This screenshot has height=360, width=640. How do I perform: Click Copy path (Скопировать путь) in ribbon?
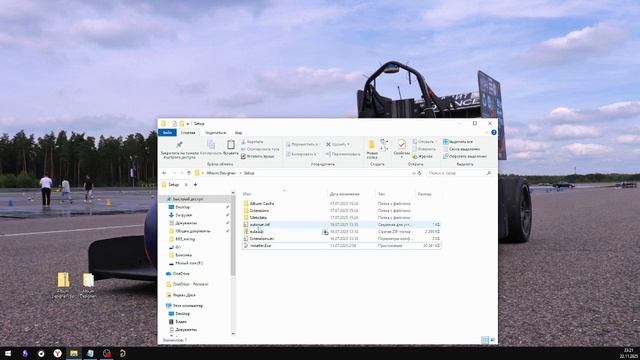pos(260,149)
